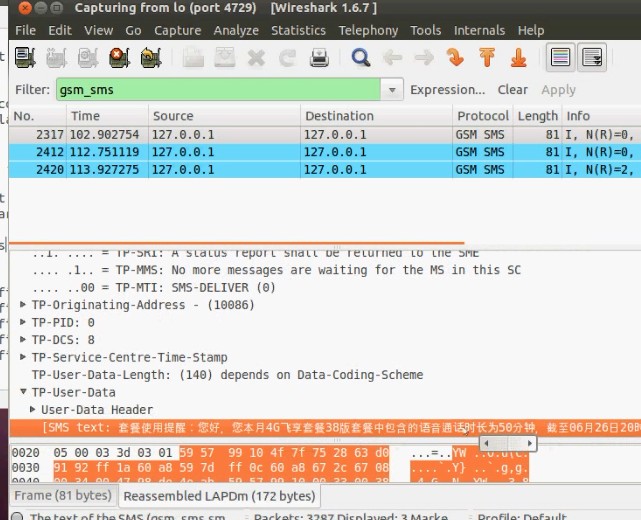
Task: Toggle packet list colorize
Action: [560, 57]
